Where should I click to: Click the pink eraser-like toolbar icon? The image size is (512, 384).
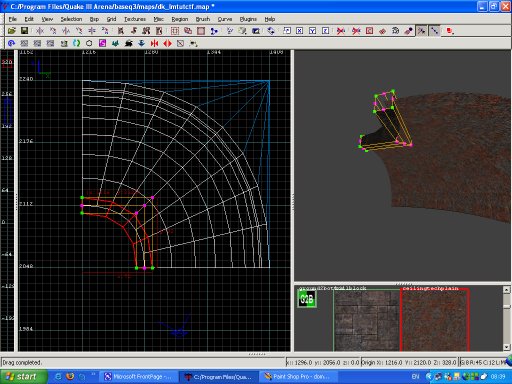409,31
